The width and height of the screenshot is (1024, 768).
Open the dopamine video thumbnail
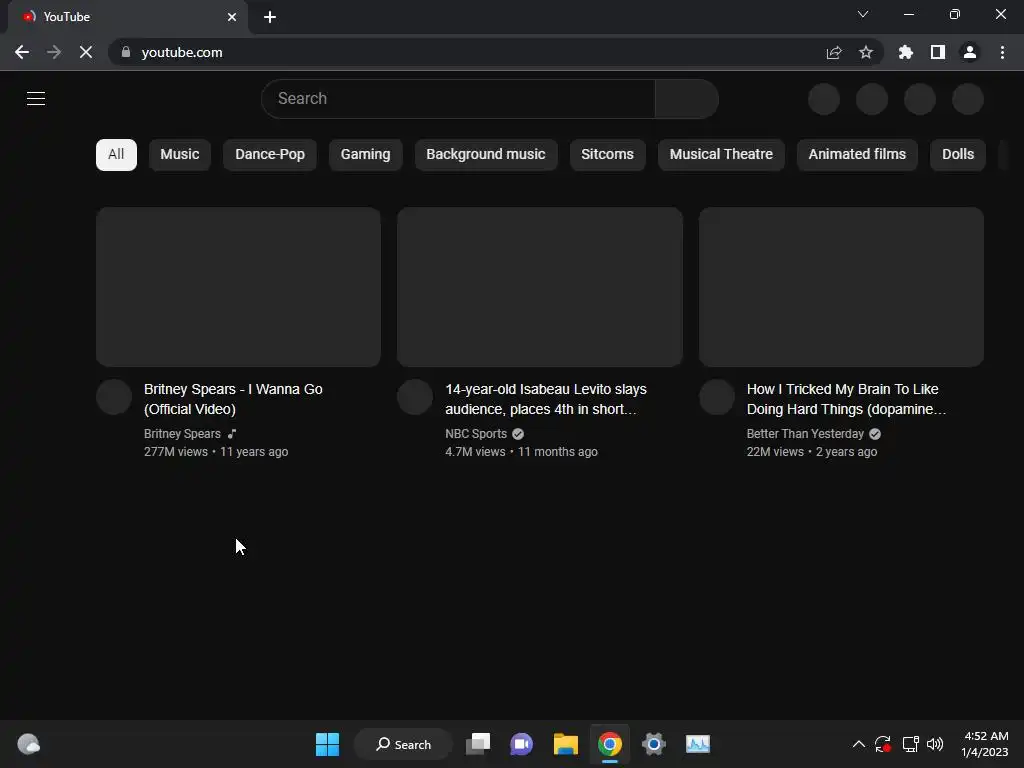(x=841, y=287)
